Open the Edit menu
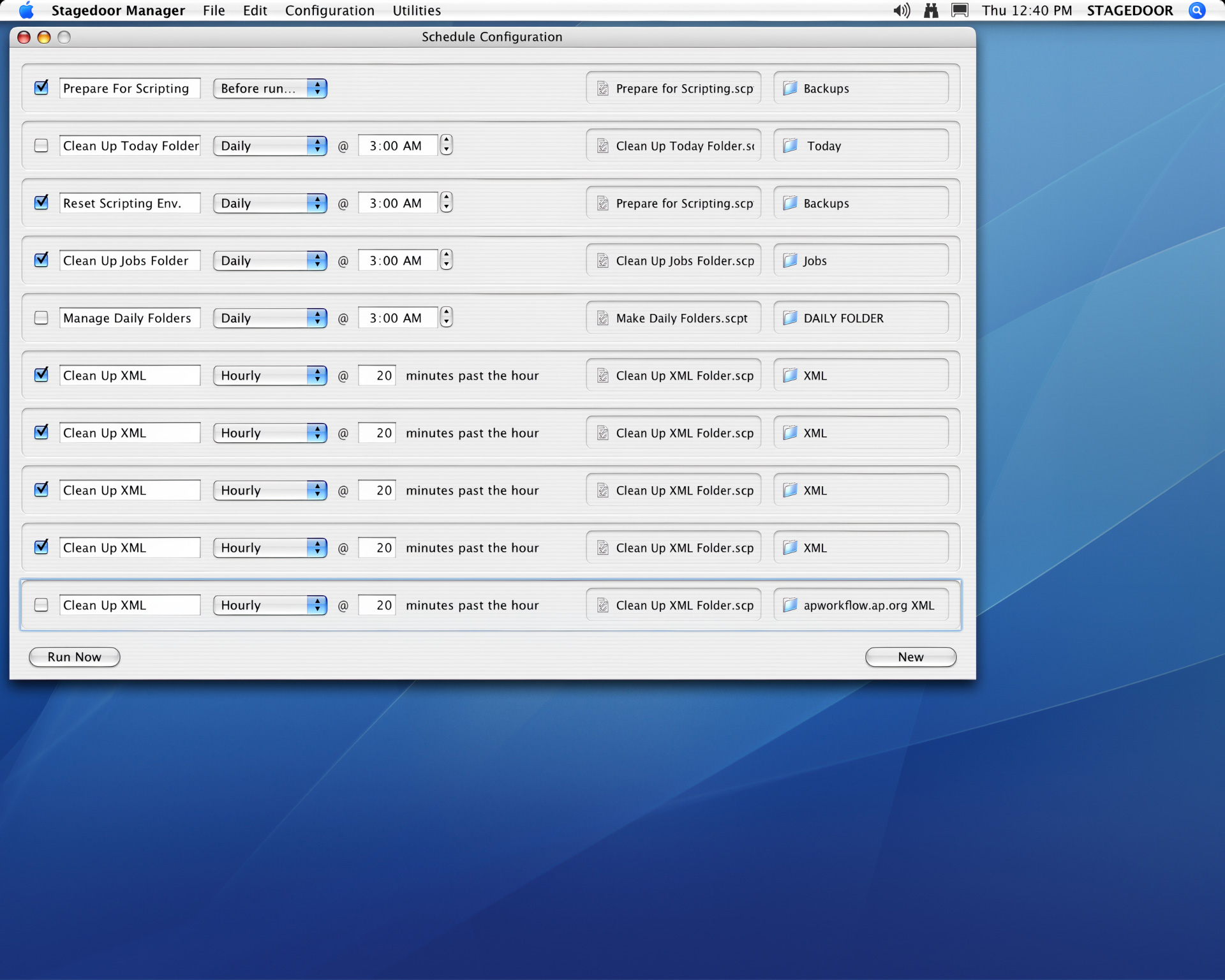Image resolution: width=1225 pixels, height=980 pixels. [255, 10]
